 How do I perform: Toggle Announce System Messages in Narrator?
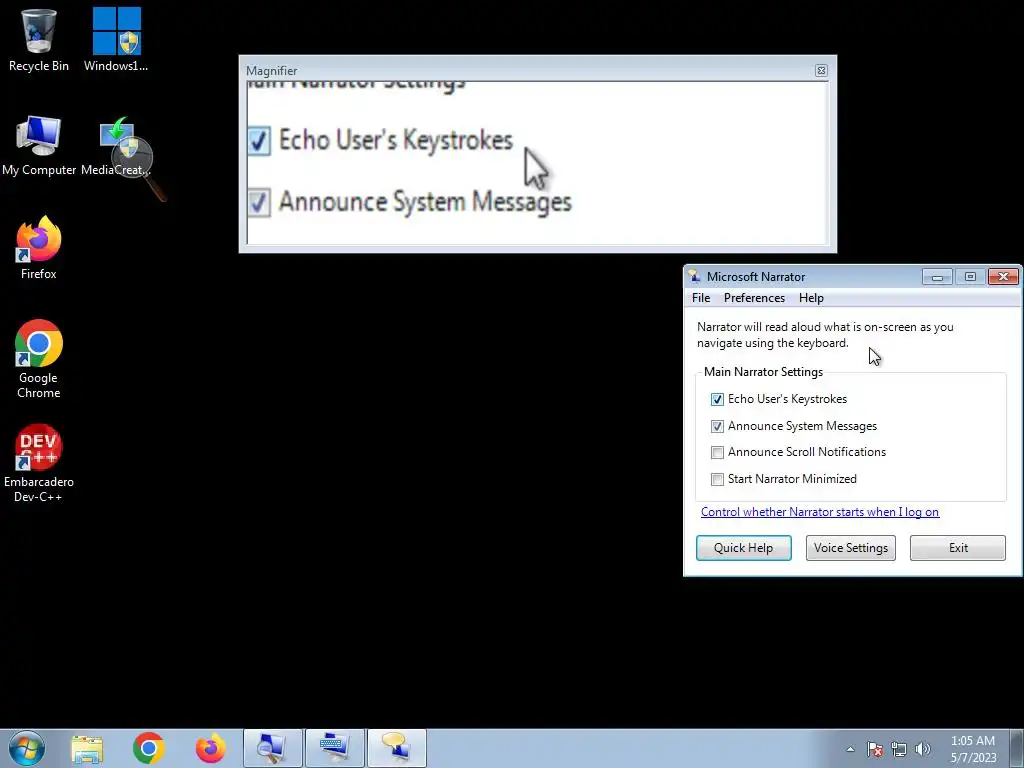click(717, 426)
